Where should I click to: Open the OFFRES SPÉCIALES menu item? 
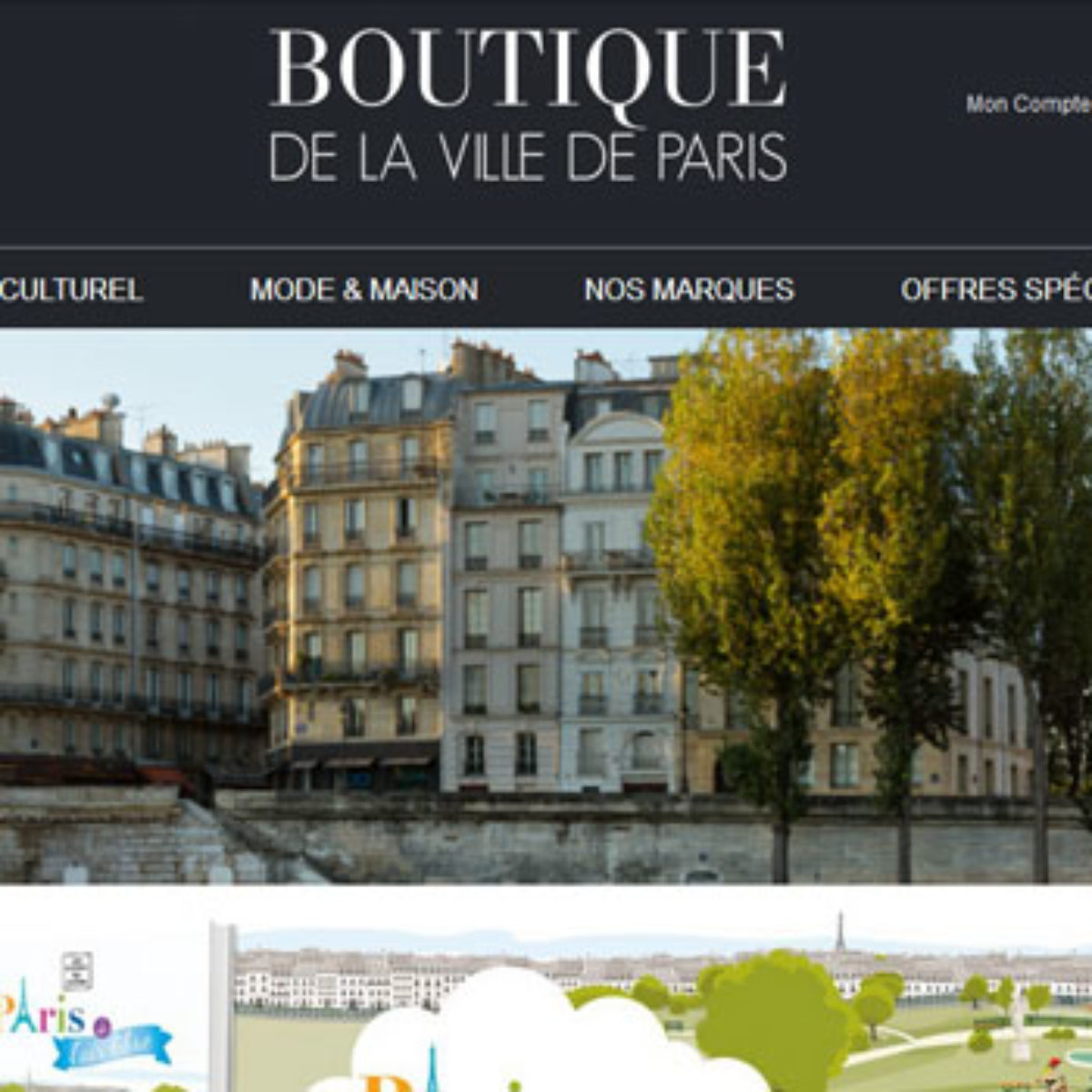pyautogui.click(x=996, y=289)
